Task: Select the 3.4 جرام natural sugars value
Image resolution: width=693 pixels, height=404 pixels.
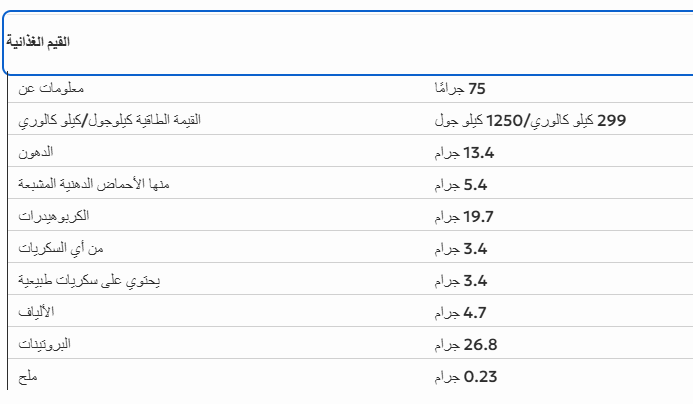Action: [x=461, y=280]
